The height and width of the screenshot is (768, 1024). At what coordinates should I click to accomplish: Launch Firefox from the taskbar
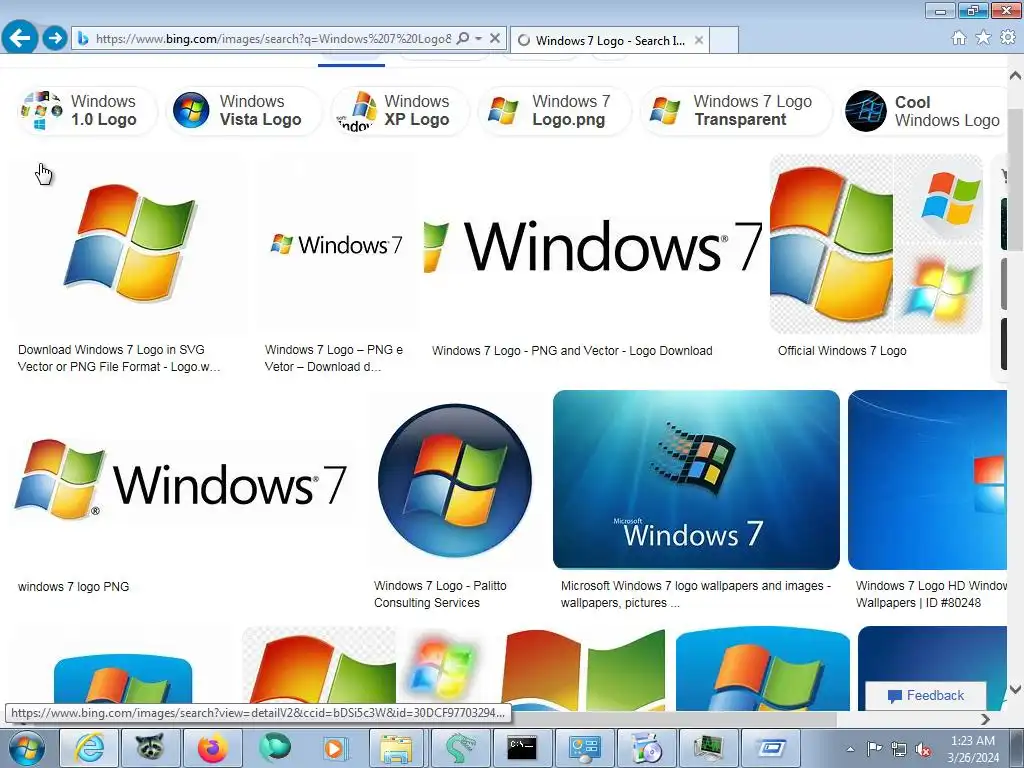point(212,748)
